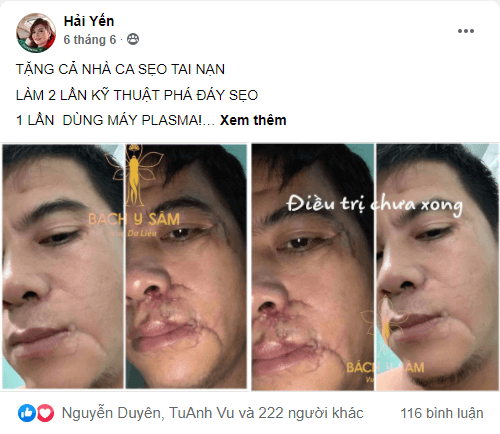Click the red heart reaction icon
Screen dimensions: 500x434
45,413
